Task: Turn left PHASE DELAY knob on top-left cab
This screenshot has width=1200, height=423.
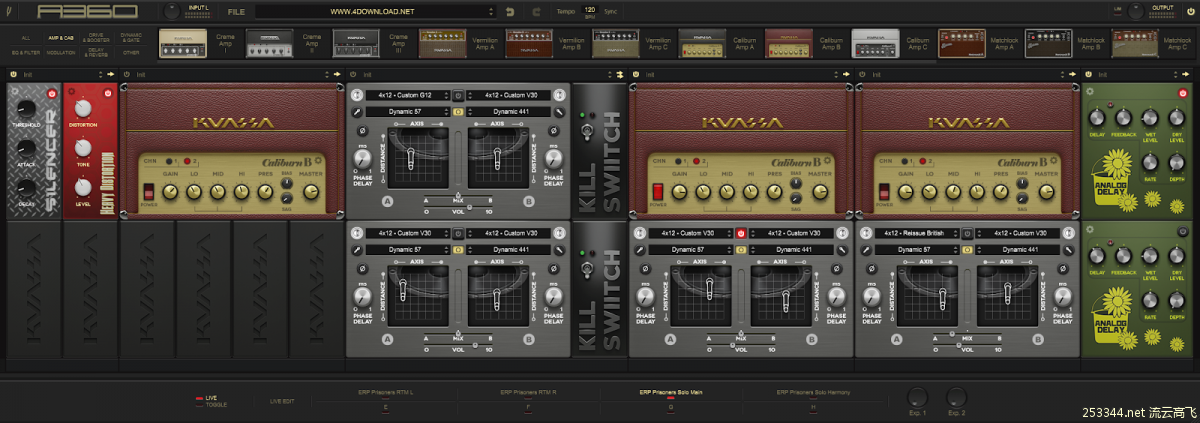Action: [x=362, y=158]
